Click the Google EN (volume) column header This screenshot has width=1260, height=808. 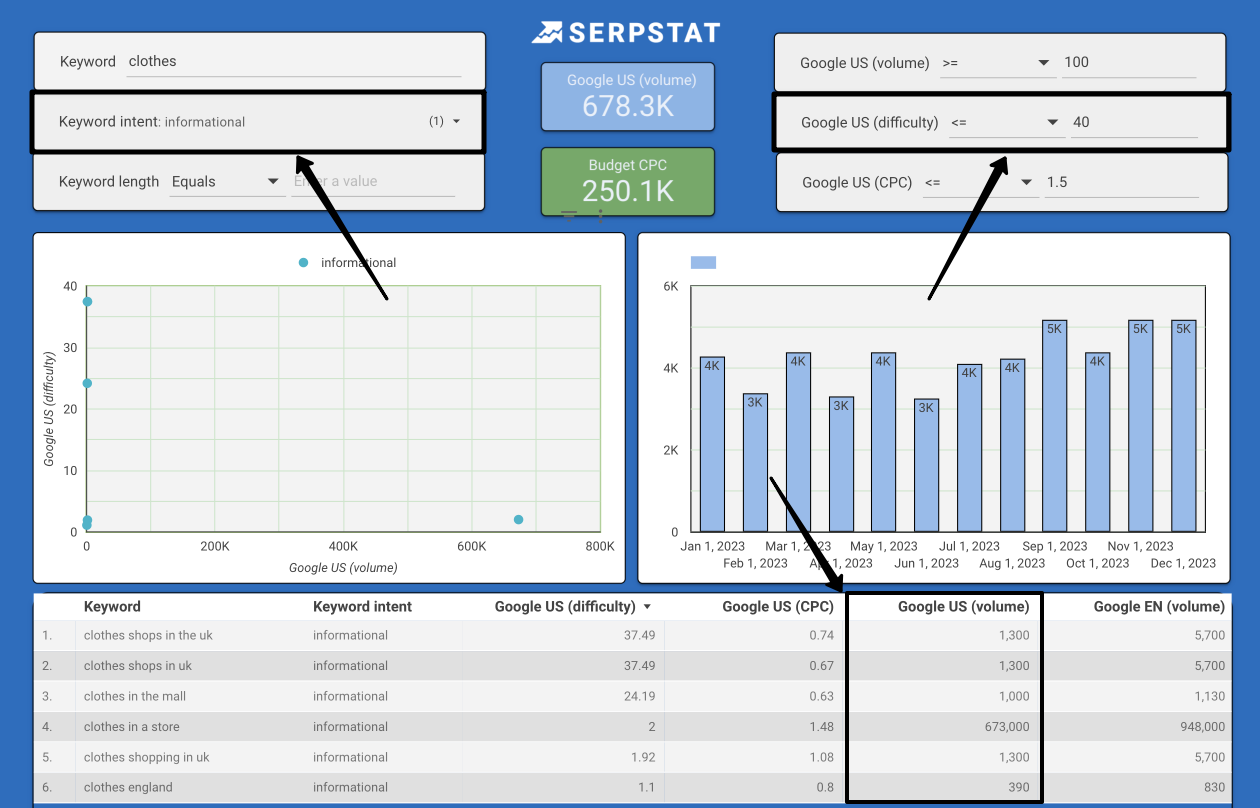[x=1158, y=607]
